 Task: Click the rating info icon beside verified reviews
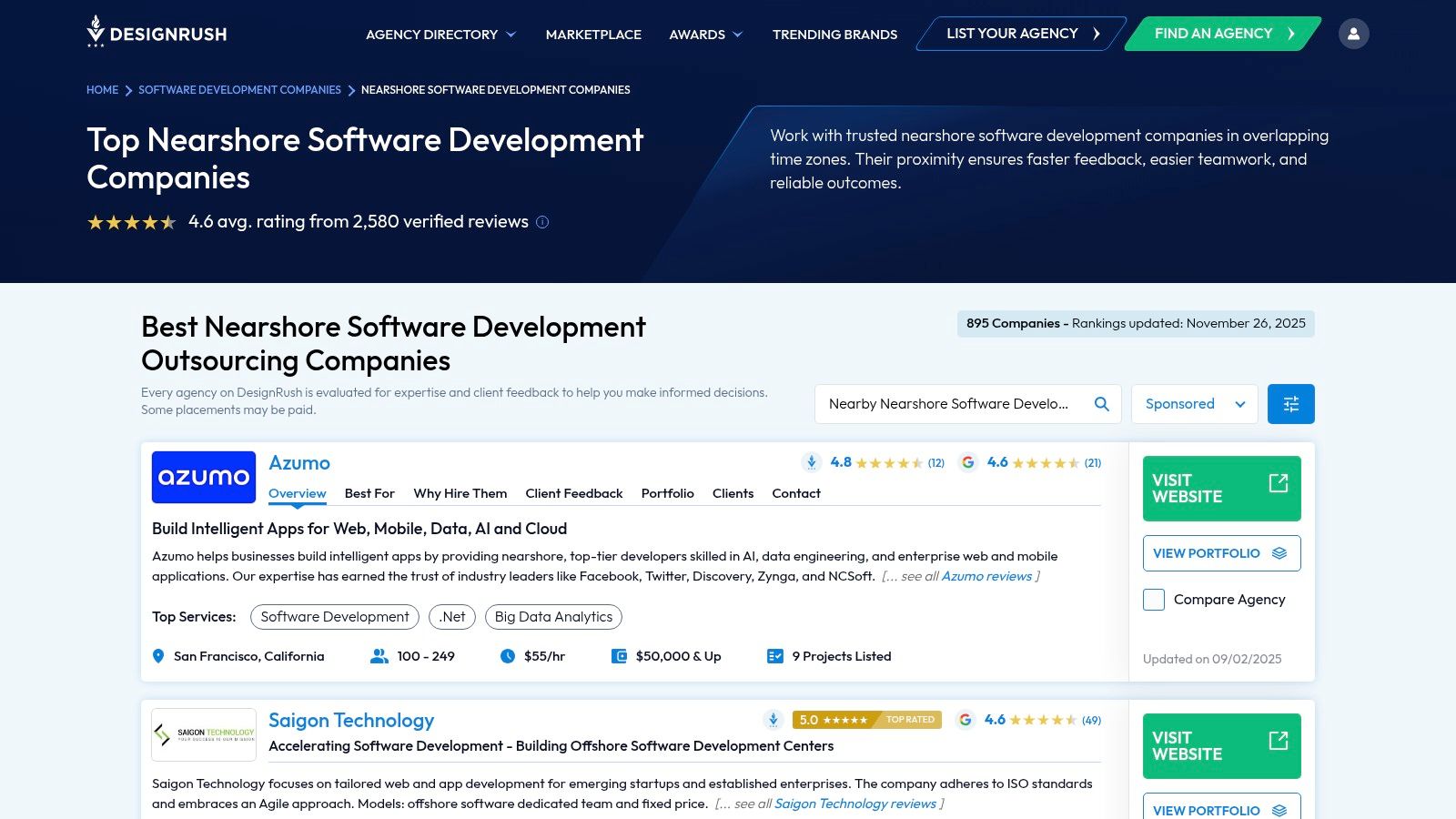pos(542,222)
